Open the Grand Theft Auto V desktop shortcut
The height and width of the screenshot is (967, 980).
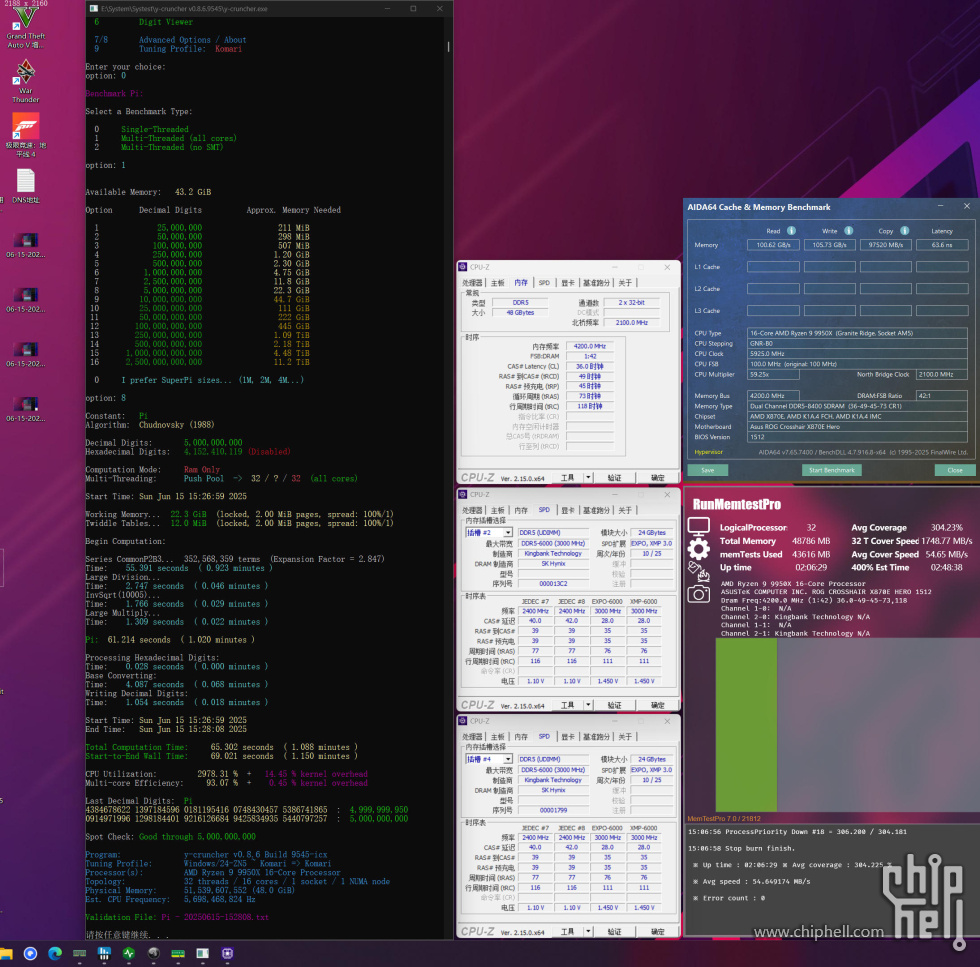26,28
